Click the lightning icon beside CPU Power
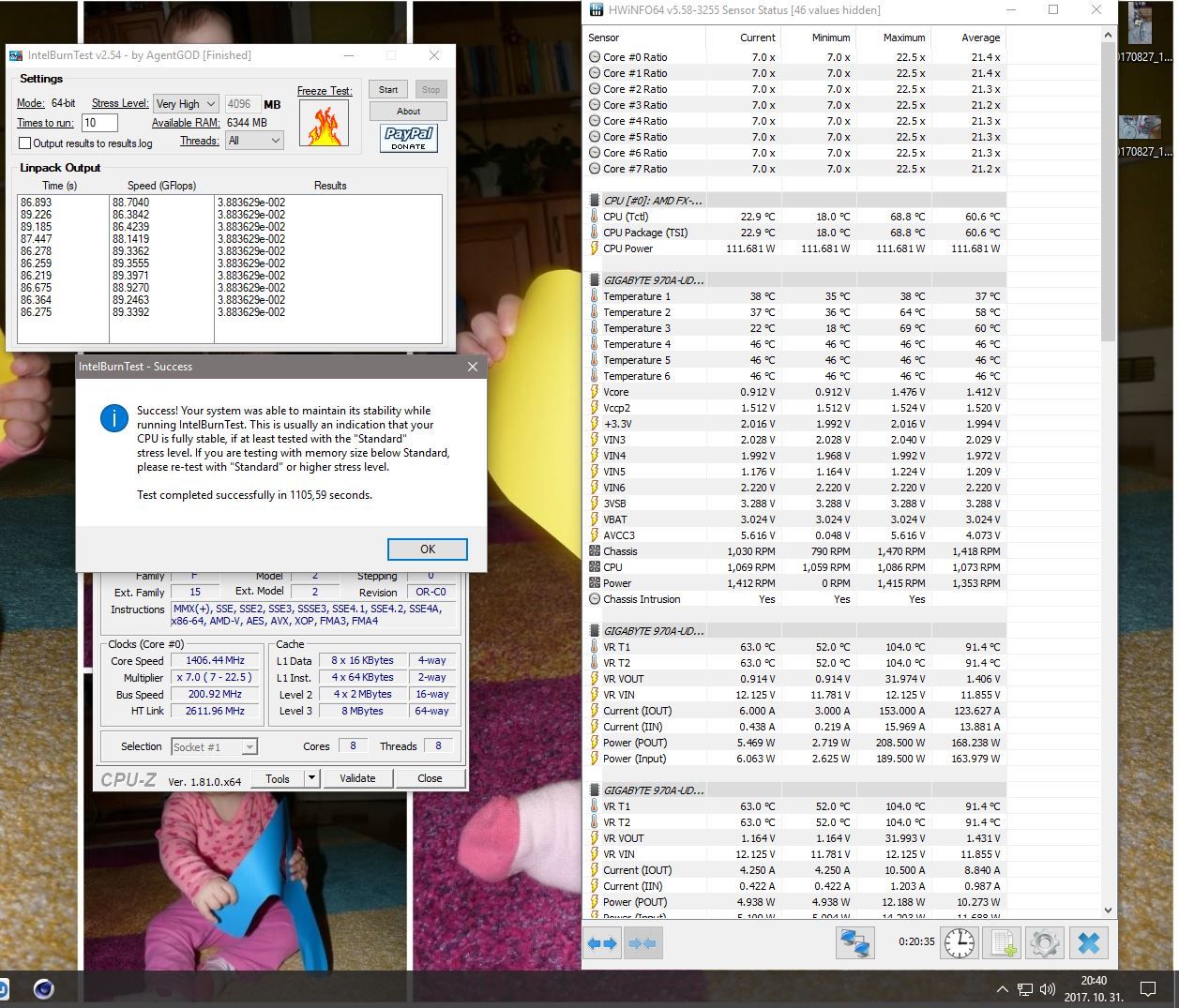1179x1008 pixels. click(x=594, y=248)
